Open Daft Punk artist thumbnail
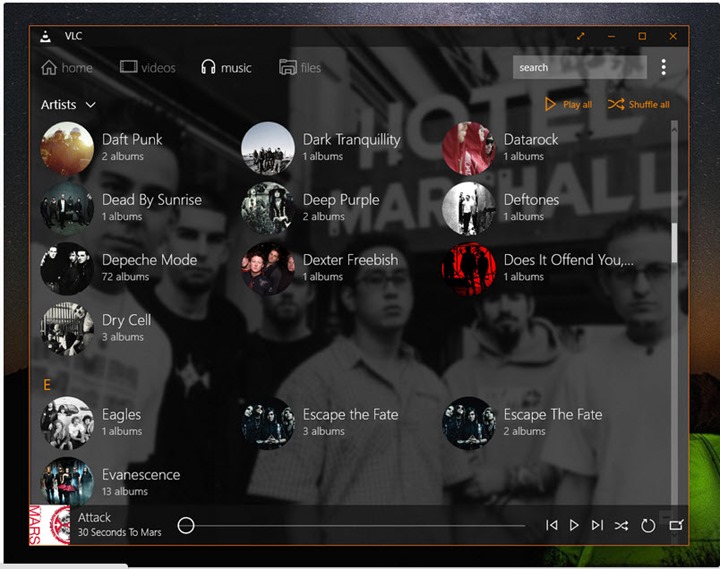The width and height of the screenshot is (720, 569). click(67, 148)
